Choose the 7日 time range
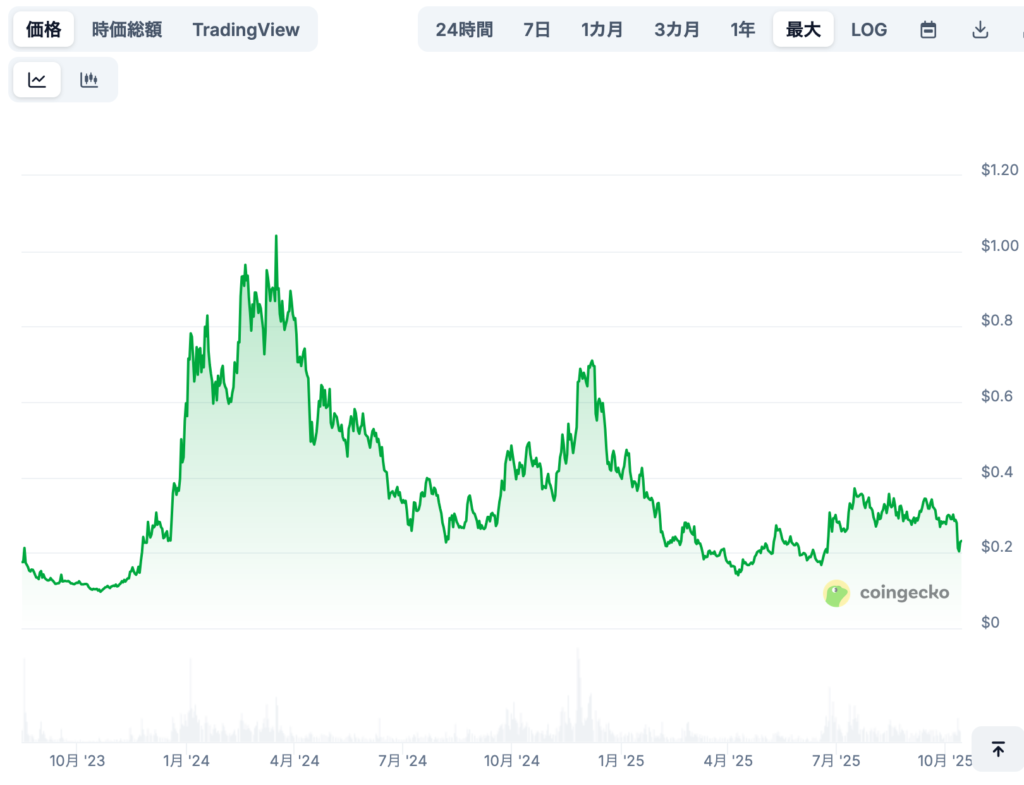The height and width of the screenshot is (785, 1024). (x=537, y=30)
